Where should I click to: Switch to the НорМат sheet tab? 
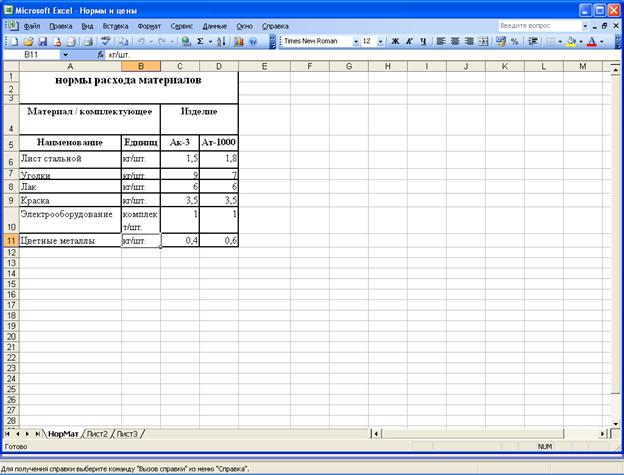coord(63,434)
